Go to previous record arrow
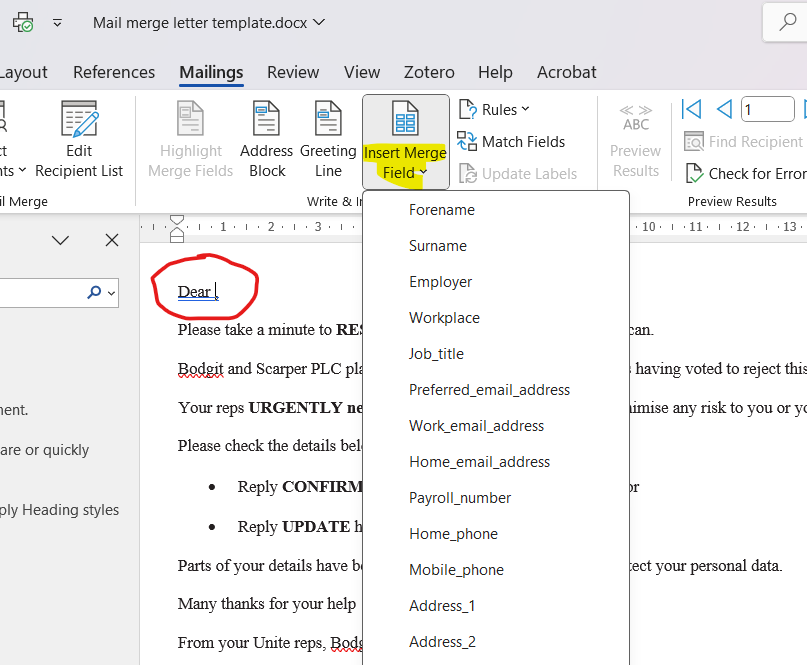The height and width of the screenshot is (665, 807). tap(724, 109)
